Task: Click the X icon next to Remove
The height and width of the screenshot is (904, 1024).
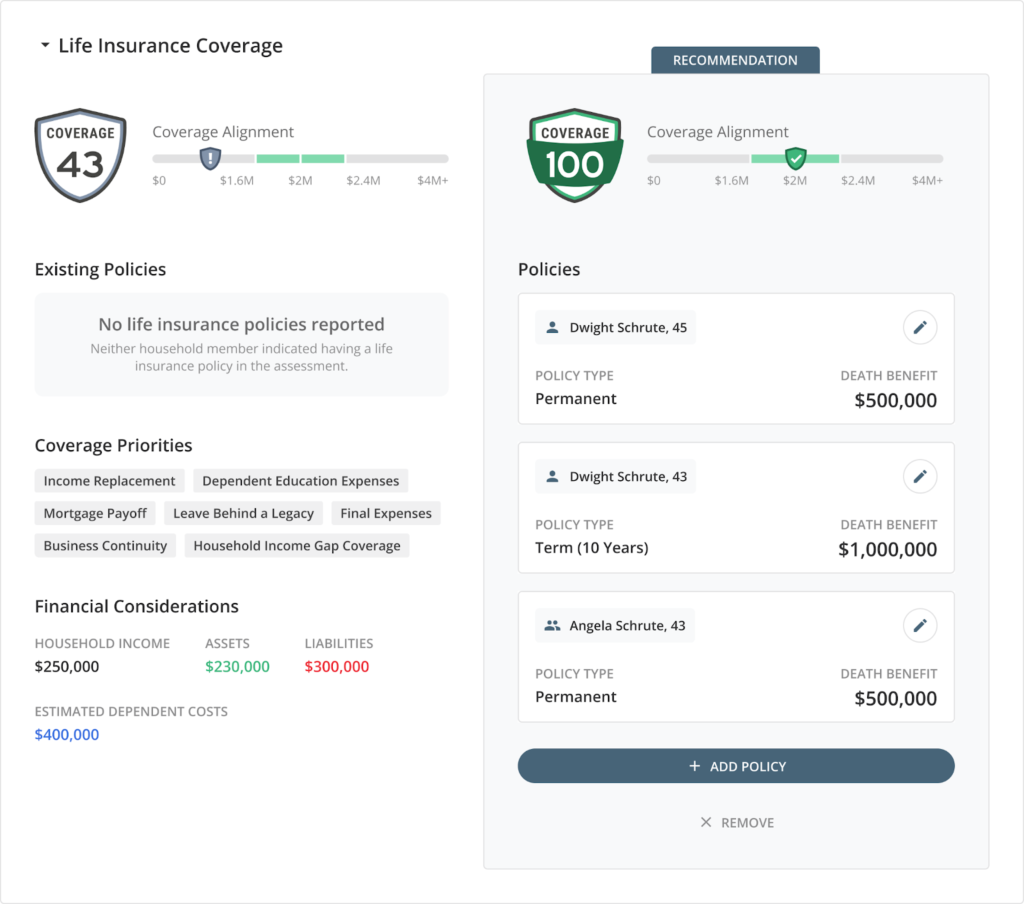Action: click(706, 822)
